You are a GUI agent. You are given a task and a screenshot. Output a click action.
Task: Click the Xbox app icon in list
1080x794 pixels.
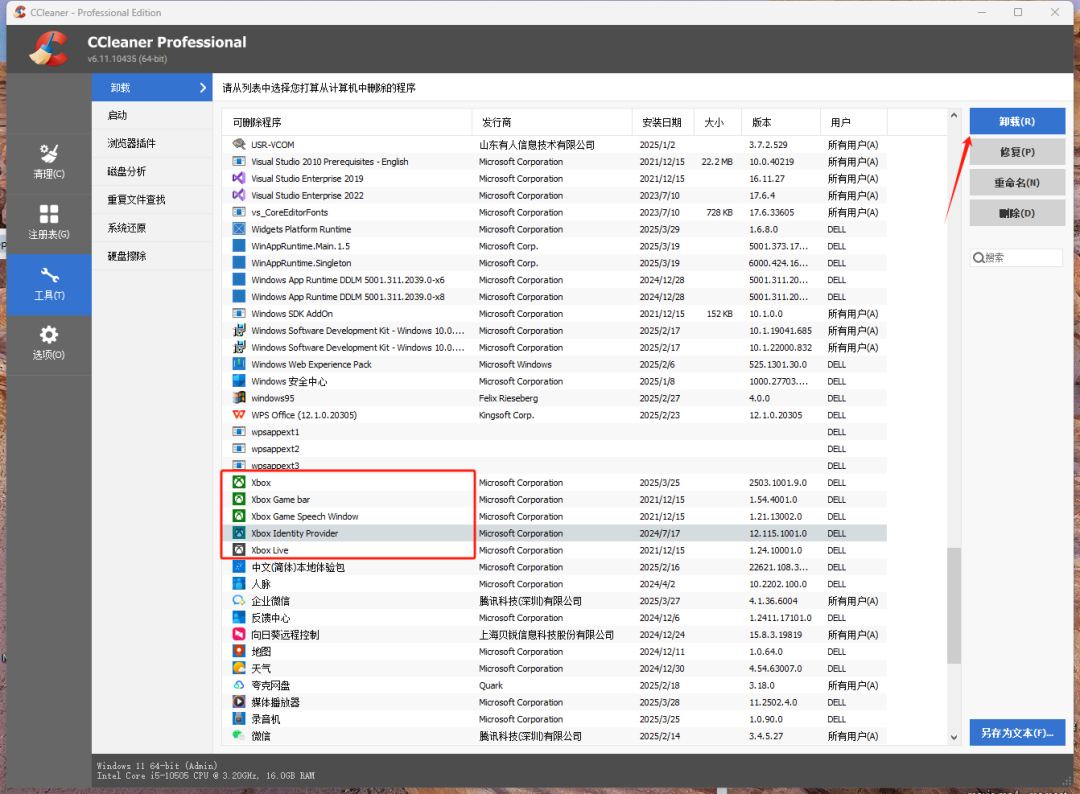[x=239, y=482]
